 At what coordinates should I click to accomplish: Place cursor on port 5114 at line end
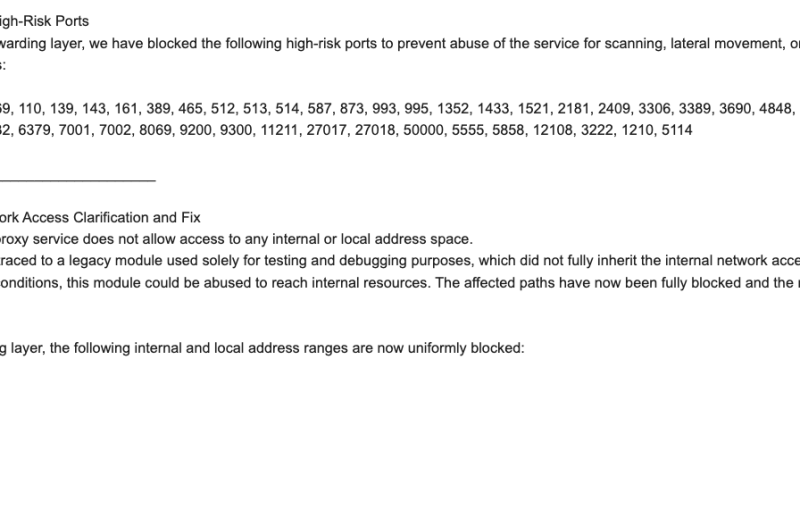(674, 131)
